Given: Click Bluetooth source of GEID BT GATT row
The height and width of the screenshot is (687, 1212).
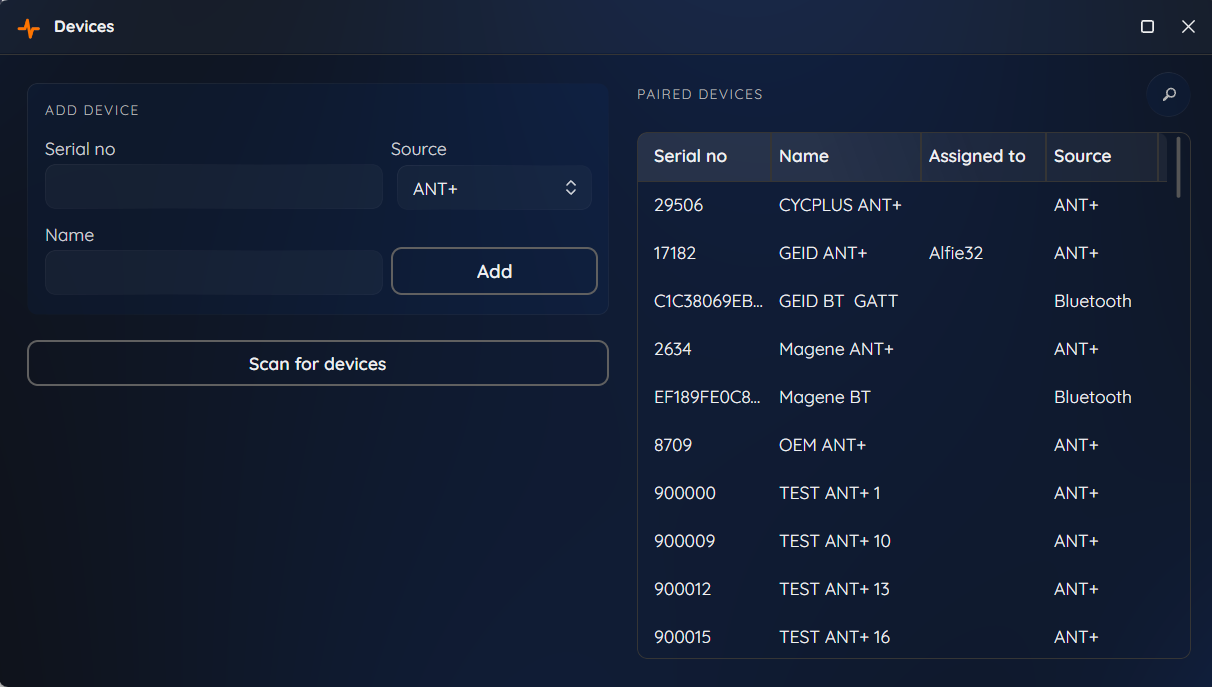Looking at the screenshot, I should pos(1093,301).
